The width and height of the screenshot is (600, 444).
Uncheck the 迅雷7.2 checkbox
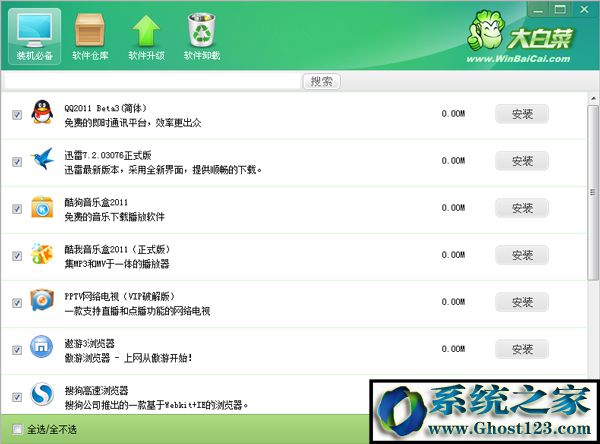pyautogui.click(x=17, y=162)
